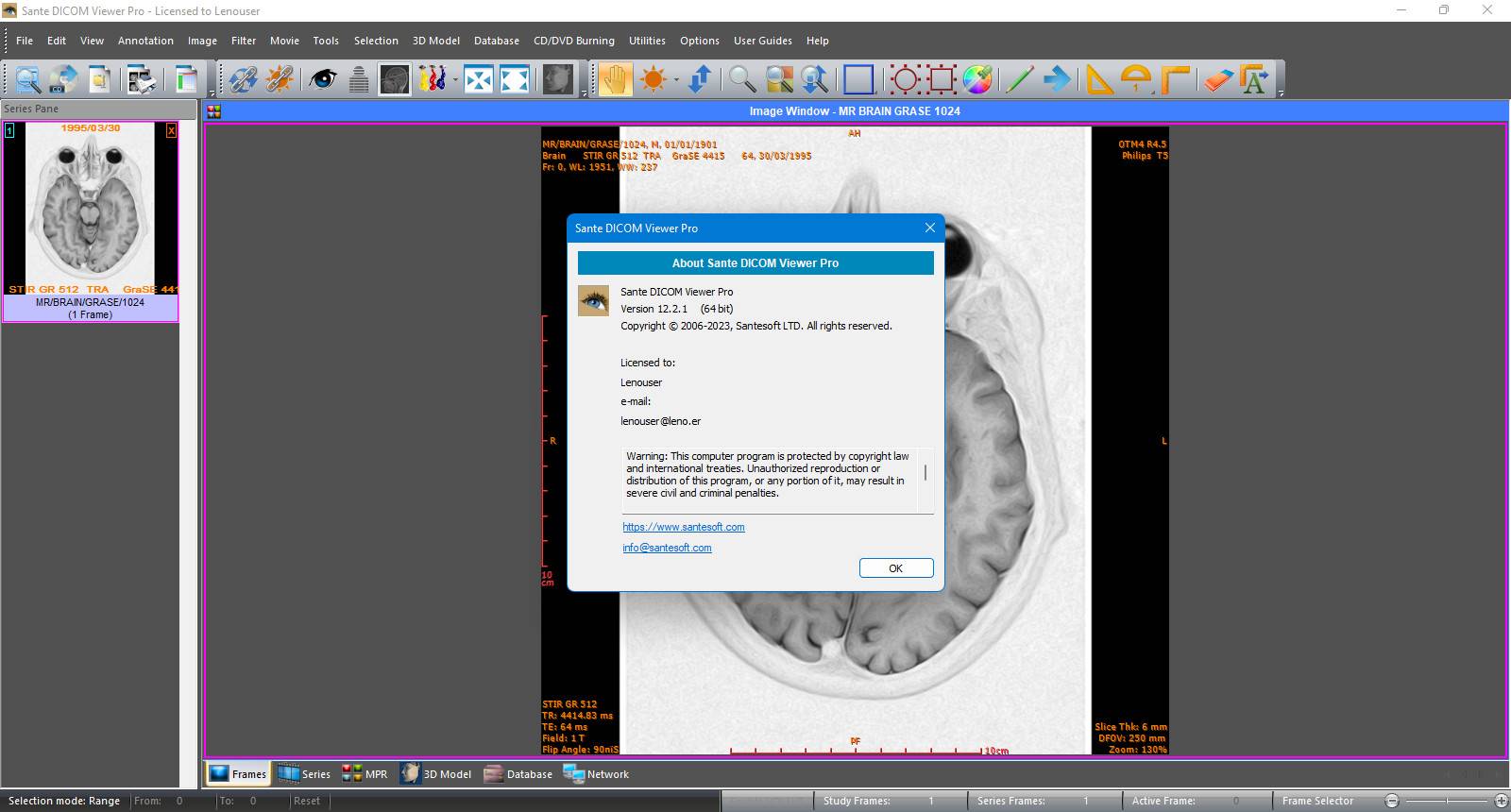This screenshot has height=812, width=1511.
Task: Click the minus button on Frame Selector
Action: point(1391,801)
